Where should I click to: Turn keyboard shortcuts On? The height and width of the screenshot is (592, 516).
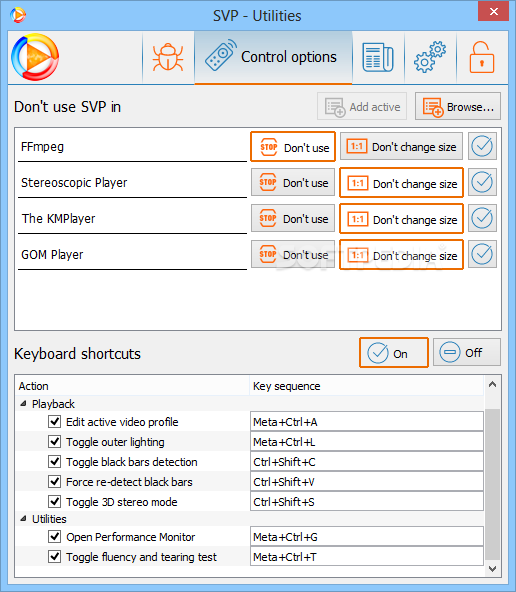(x=394, y=353)
